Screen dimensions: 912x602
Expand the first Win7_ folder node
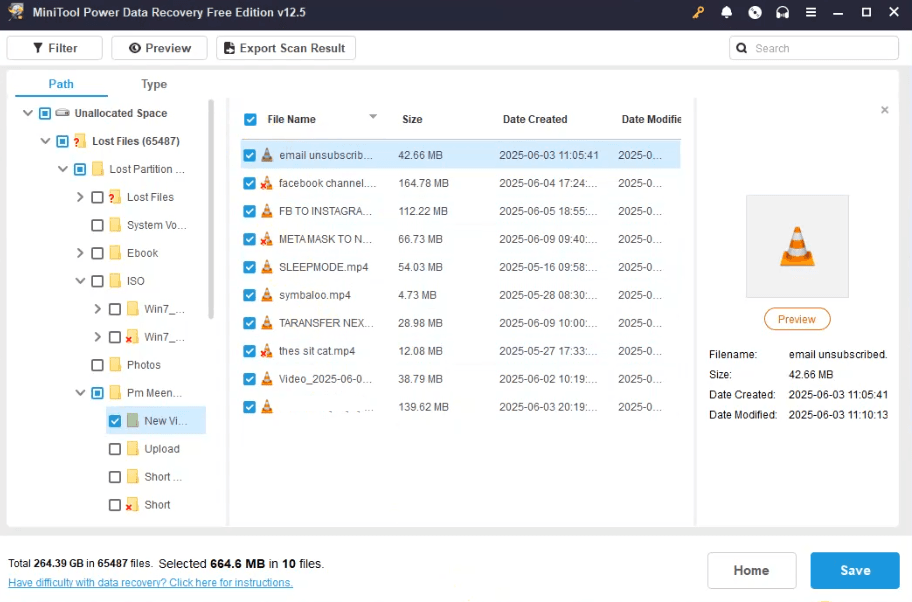[98, 309]
